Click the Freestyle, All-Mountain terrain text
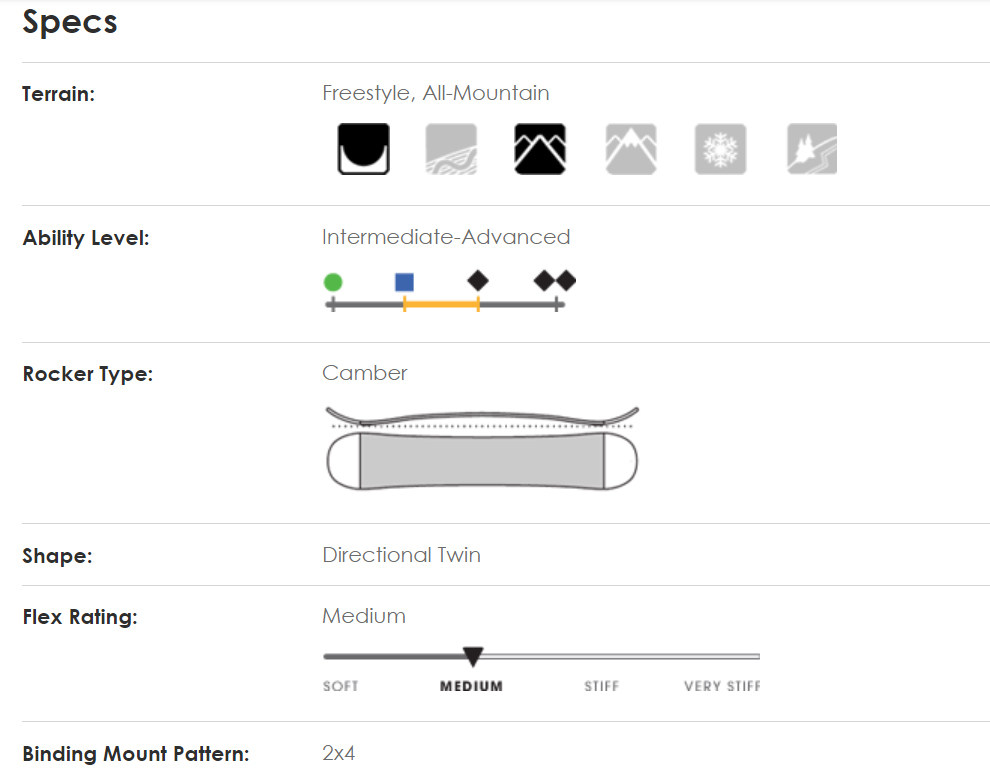990x769 pixels. tap(435, 93)
